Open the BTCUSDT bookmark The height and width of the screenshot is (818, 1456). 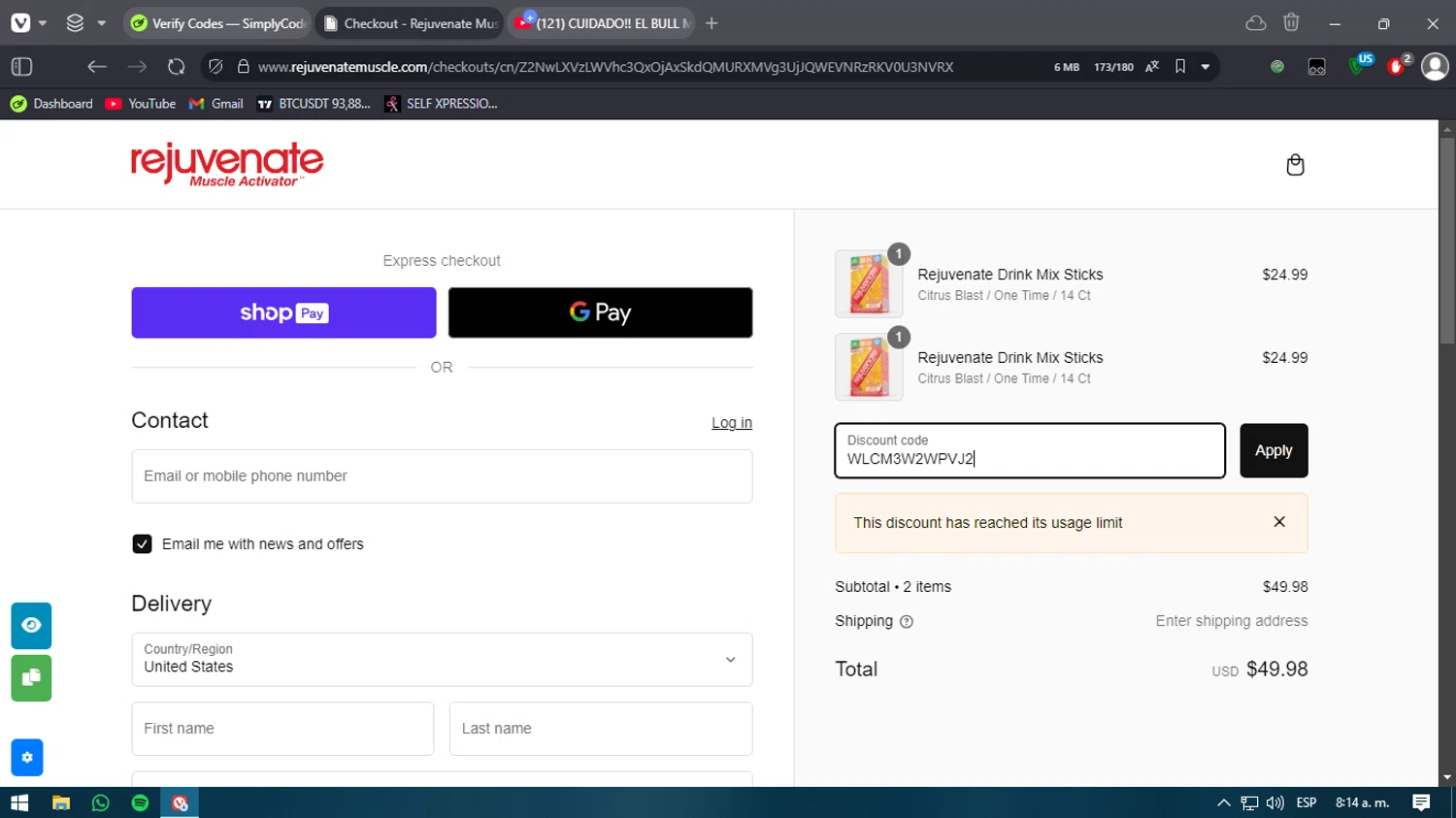click(314, 104)
